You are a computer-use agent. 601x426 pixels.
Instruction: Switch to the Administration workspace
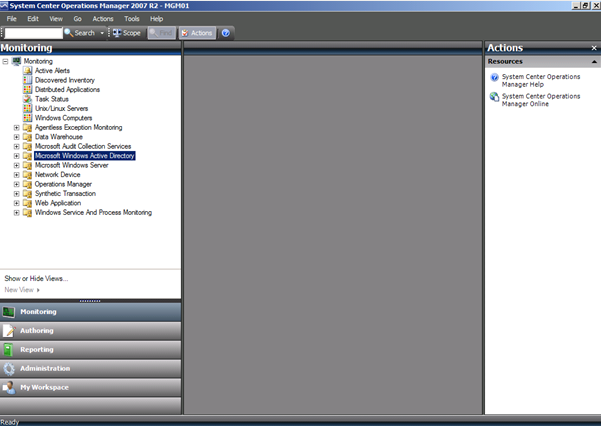(x=90, y=368)
